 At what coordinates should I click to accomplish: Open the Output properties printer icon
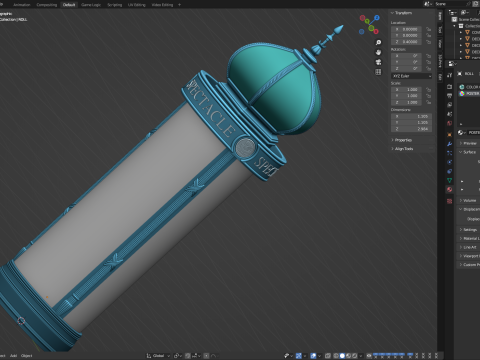pos(449,96)
